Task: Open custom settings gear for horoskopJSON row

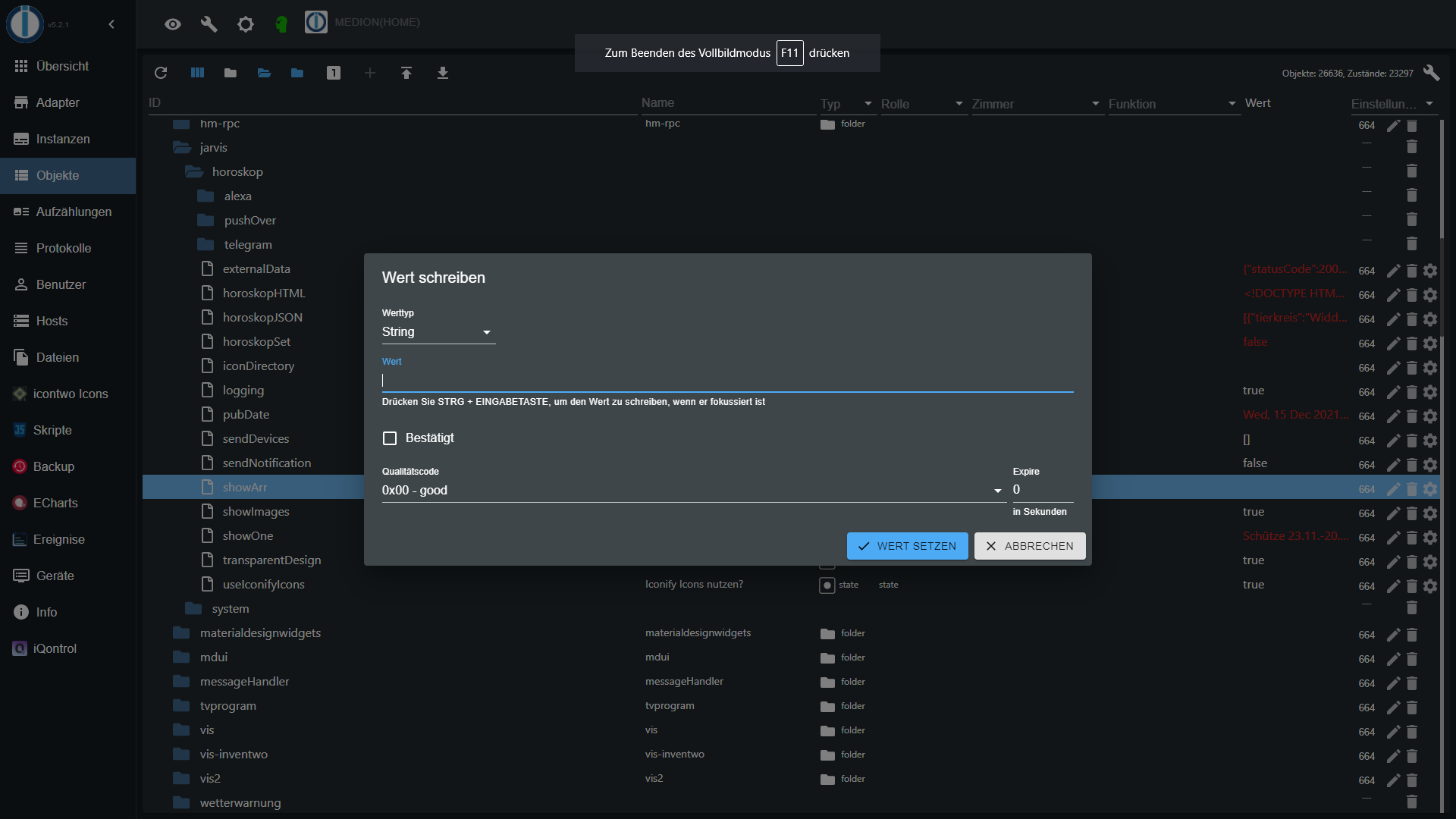Action: pyautogui.click(x=1430, y=319)
